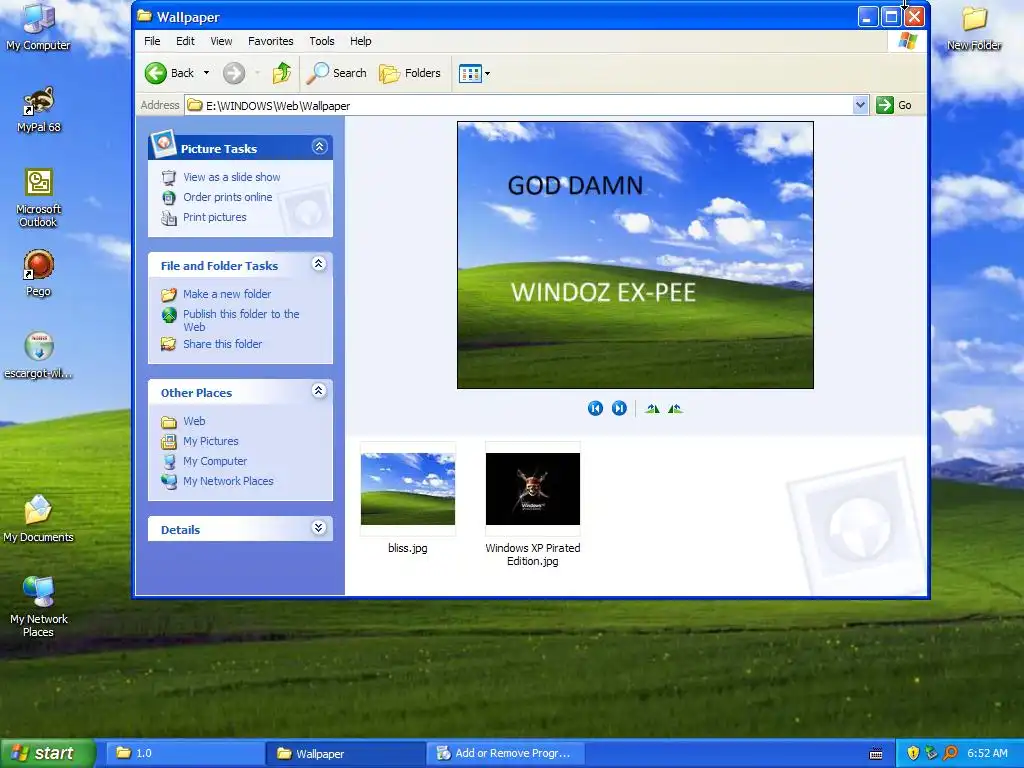Click the security shield tray icon
Viewport: 1024px width, 768px height.
(x=912, y=753)
